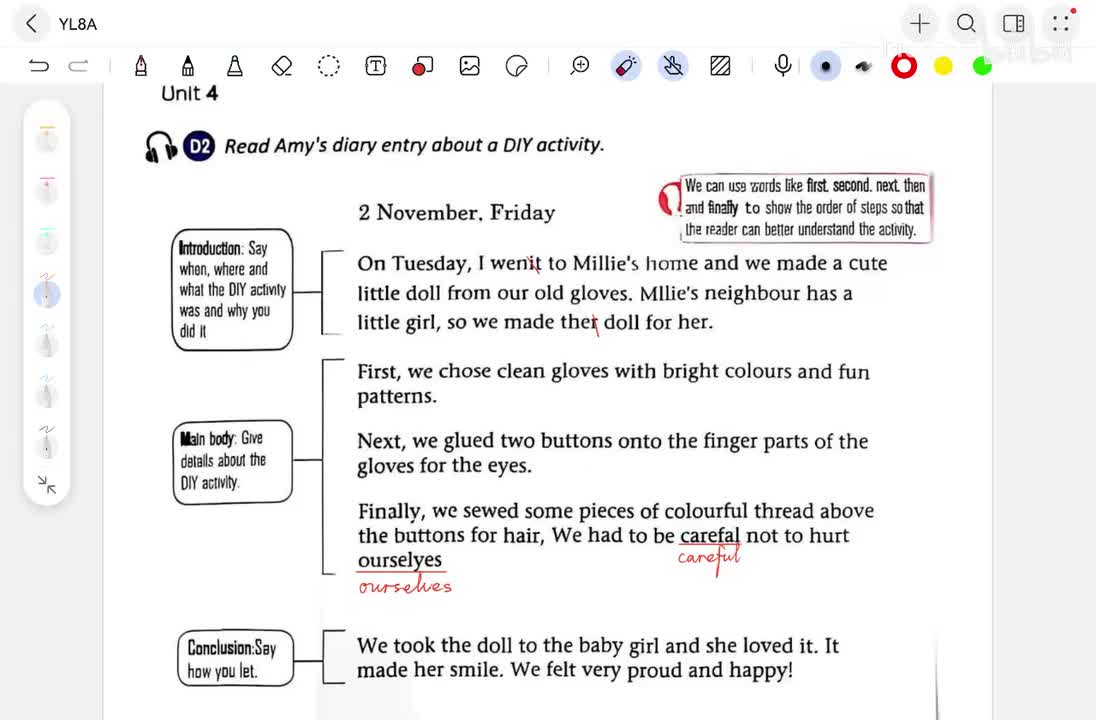
Task: Open the sticker tool
Action: click(517, 66)
